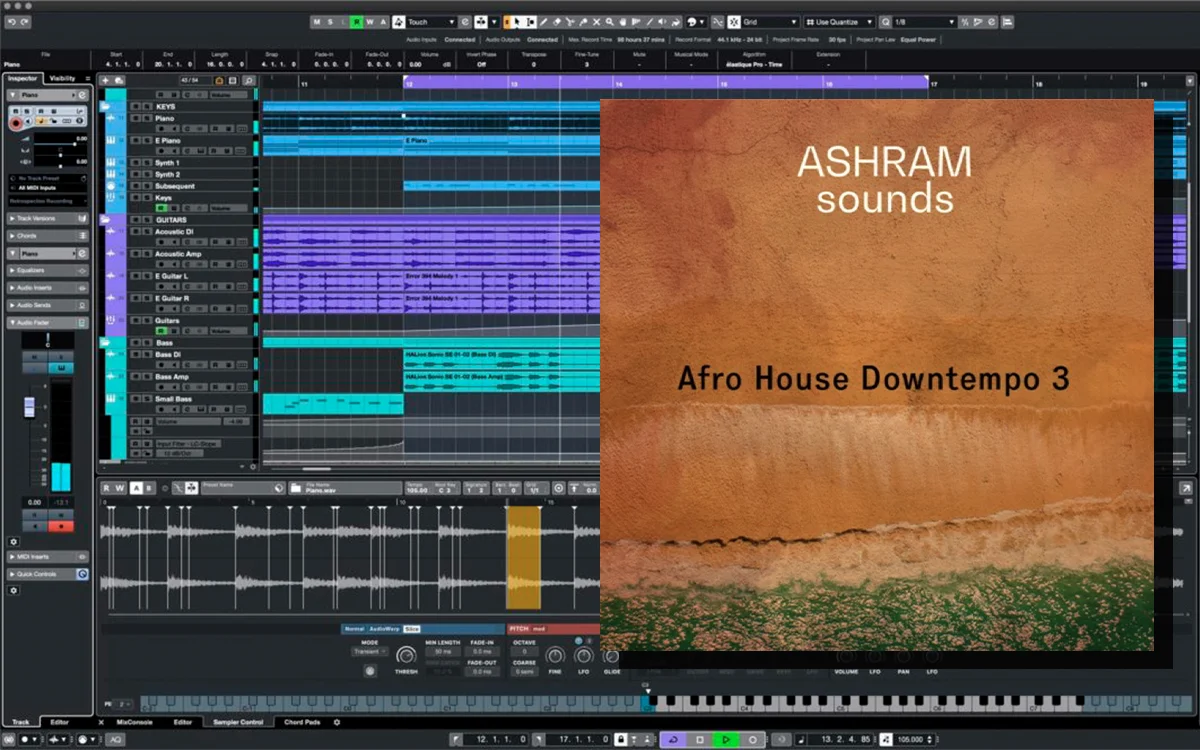
Task: Open the Use Quantize dropdown
Action: [840, 22]
